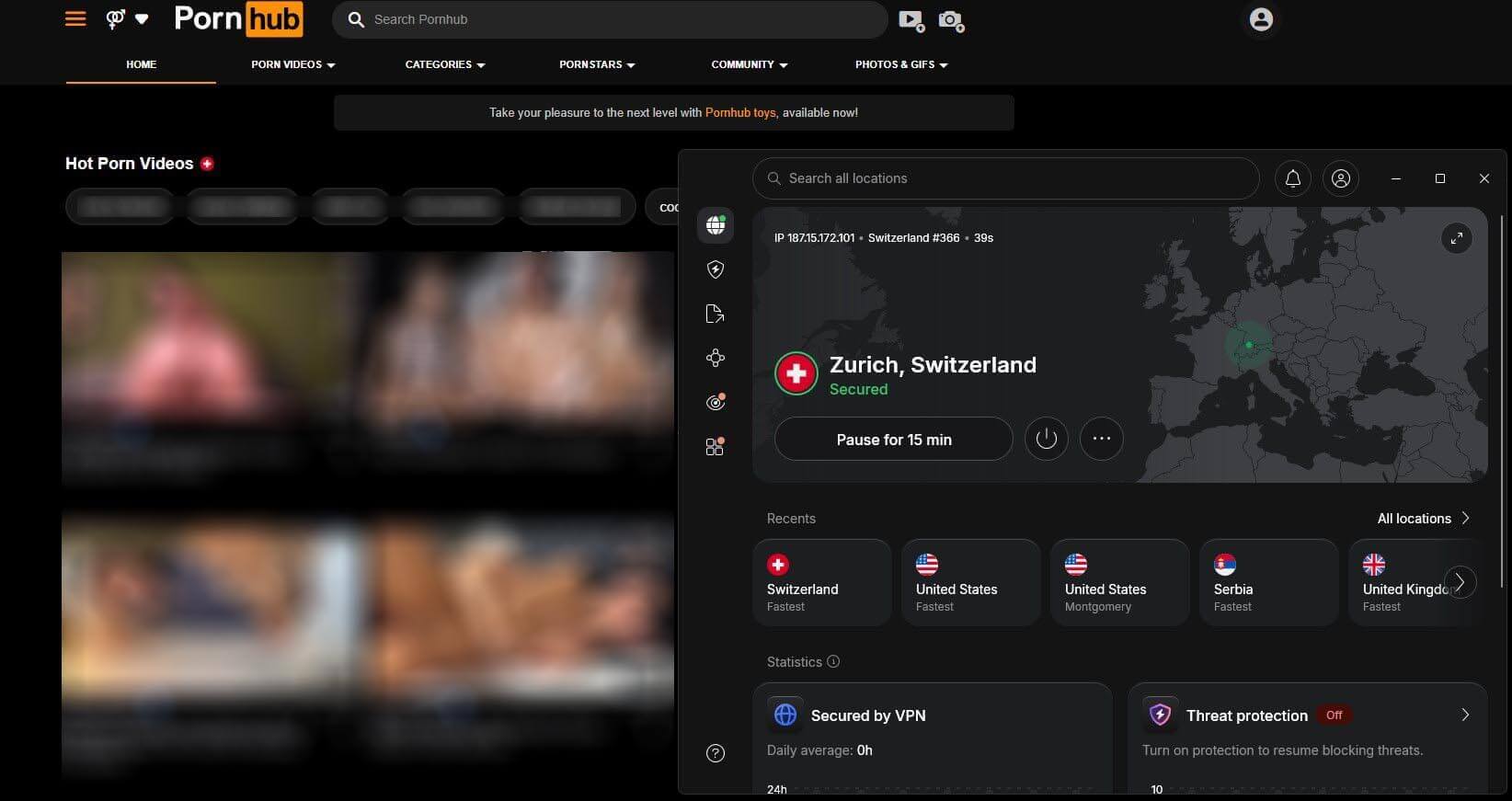
Task: Open the apps grid icon in the VPN sidebar
Action: 715,446
